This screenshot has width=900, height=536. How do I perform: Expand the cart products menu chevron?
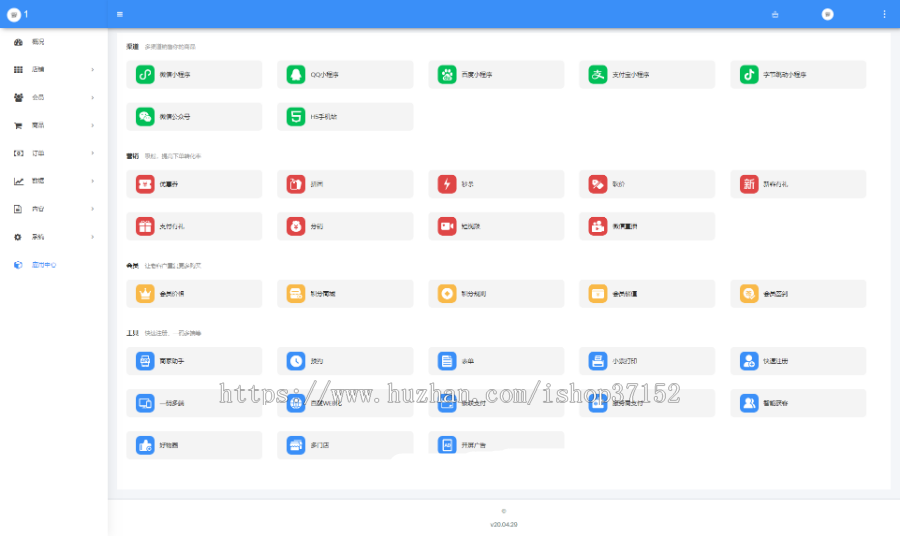pos(92,125)
